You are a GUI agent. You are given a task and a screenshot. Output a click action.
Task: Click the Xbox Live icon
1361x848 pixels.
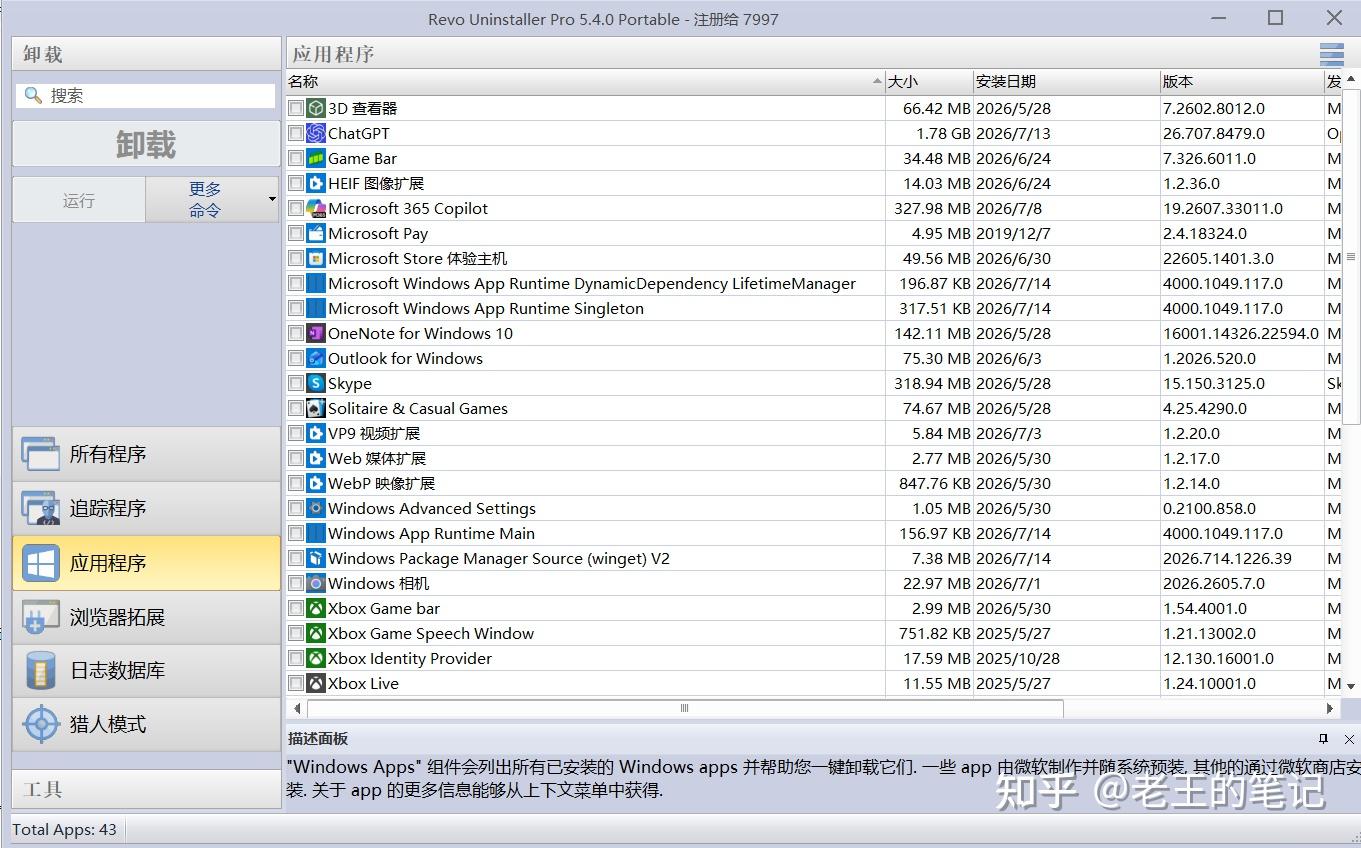pyautogui.click(x=316, y=683)
